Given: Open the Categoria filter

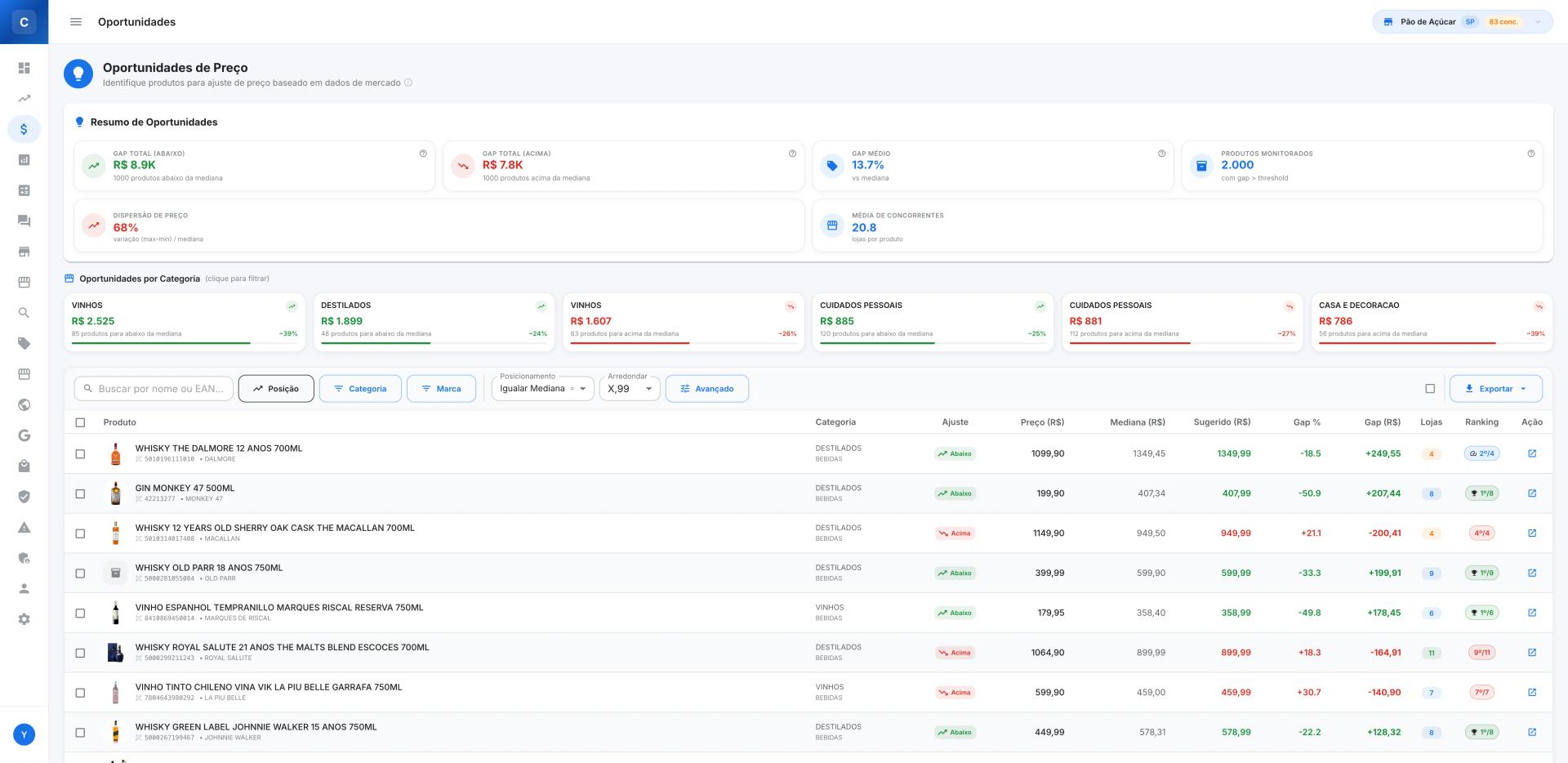Looking at the screenshot, I should (360, 389).
